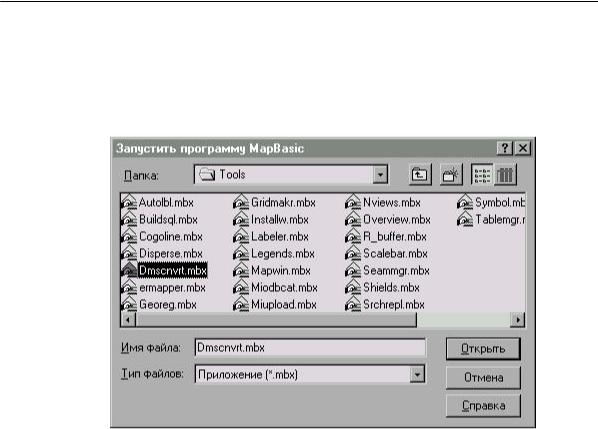Click the scrollbar left arrow

tap(128, 320)
